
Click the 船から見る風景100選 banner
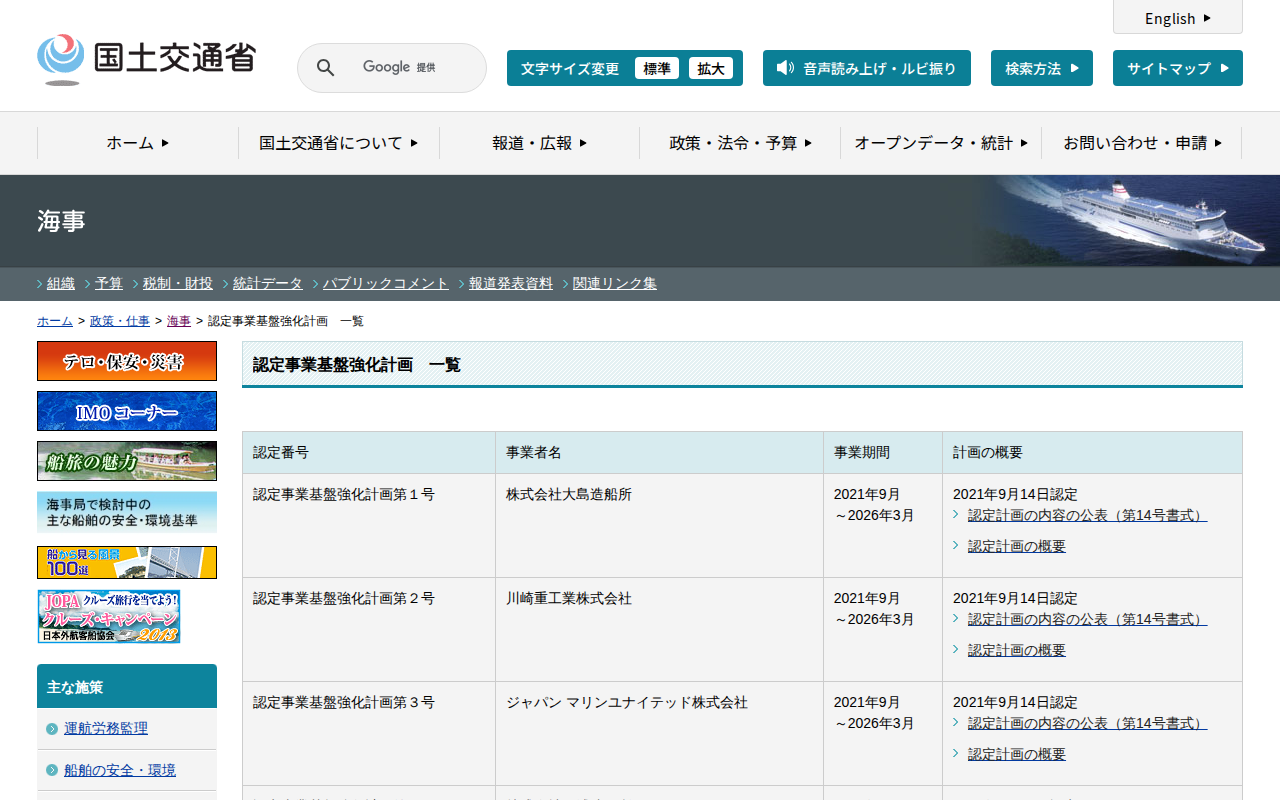coord(127,562)
